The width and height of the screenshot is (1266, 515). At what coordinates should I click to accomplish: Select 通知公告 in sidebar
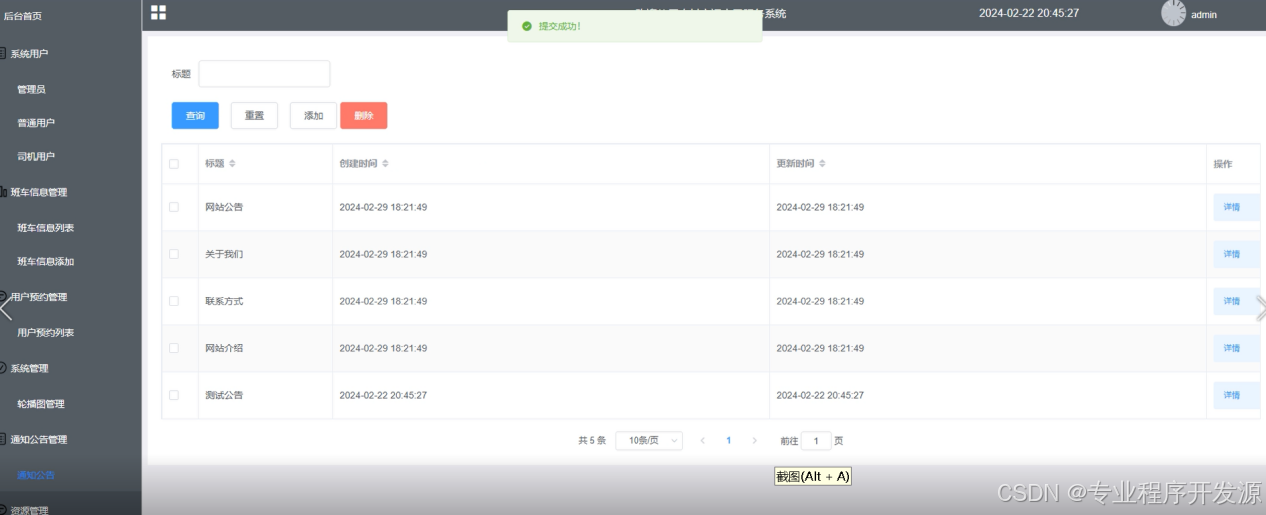(36, 475)
